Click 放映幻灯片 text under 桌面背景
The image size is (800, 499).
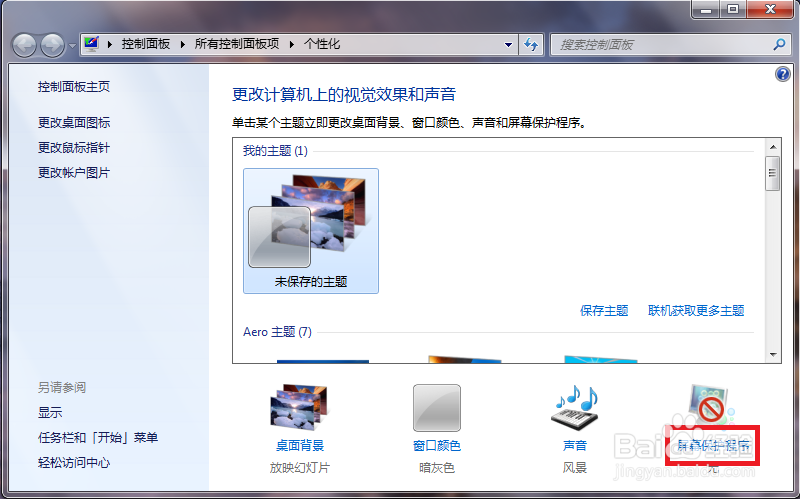pyautogui.click(x=300, y=467)
